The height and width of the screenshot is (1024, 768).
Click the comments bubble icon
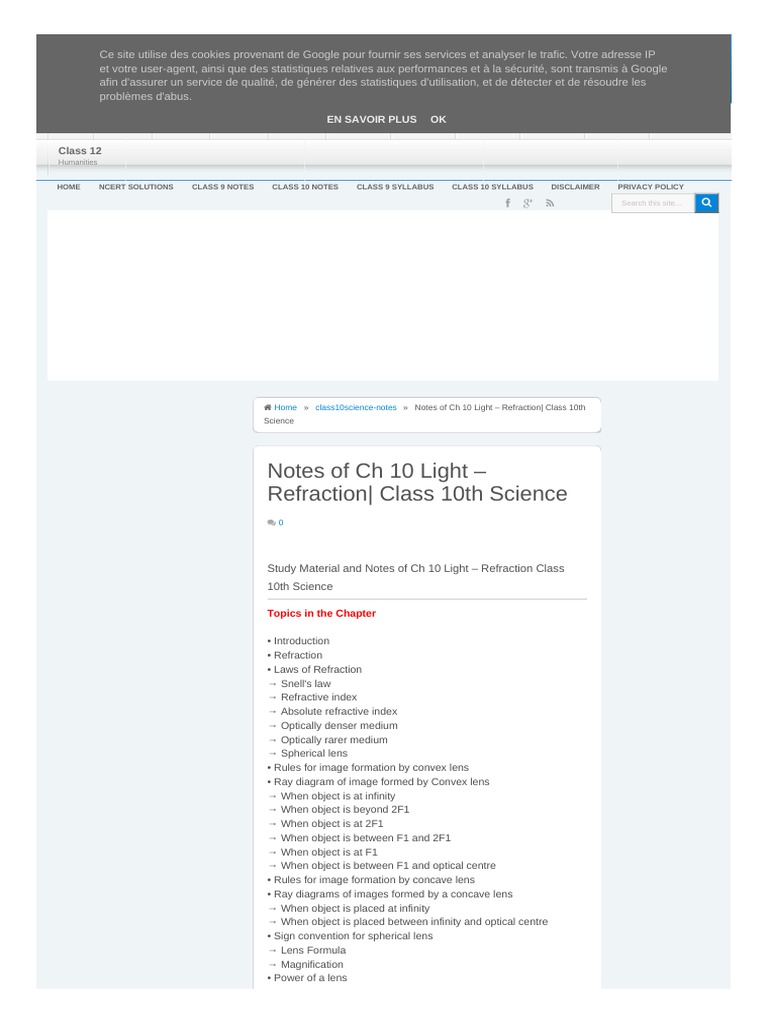click(271, 523)
